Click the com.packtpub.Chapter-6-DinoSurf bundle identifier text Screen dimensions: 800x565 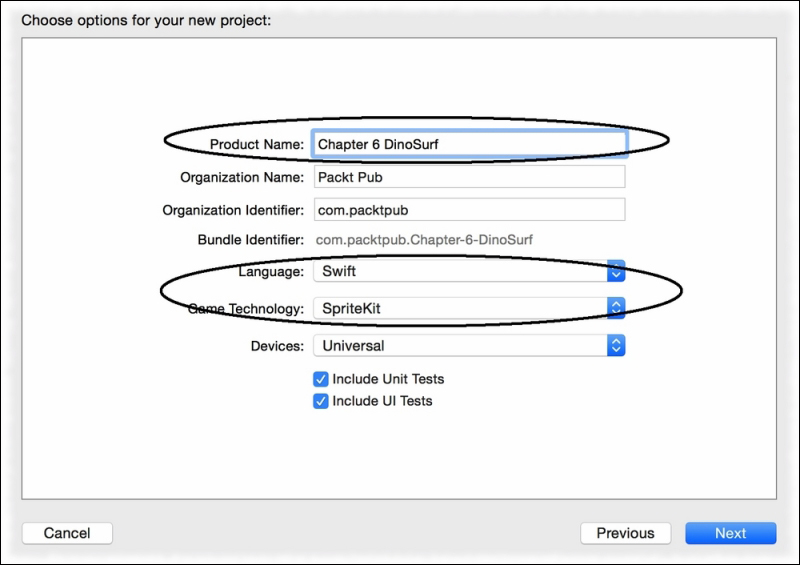coord(424,239)
